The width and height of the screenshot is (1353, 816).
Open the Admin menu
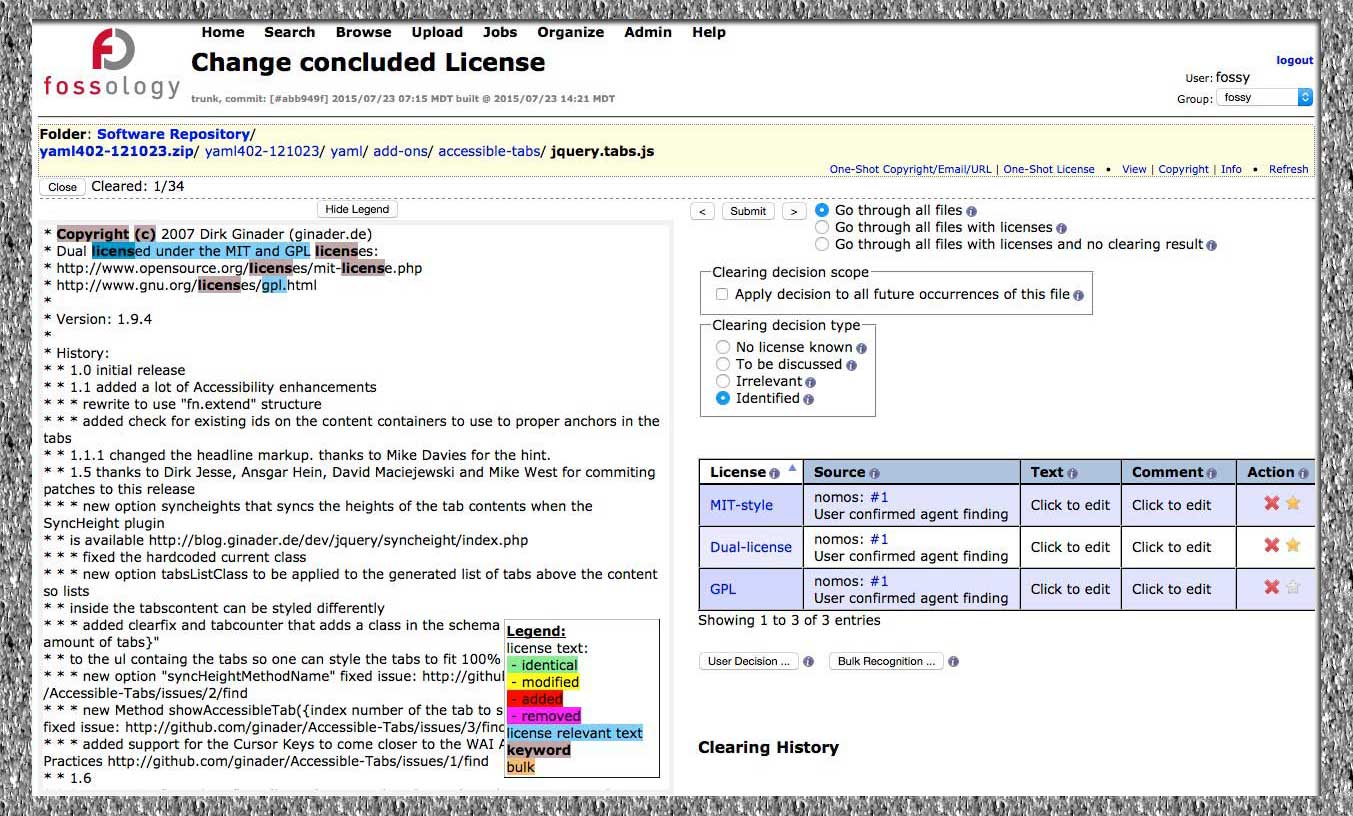point(648,32)
